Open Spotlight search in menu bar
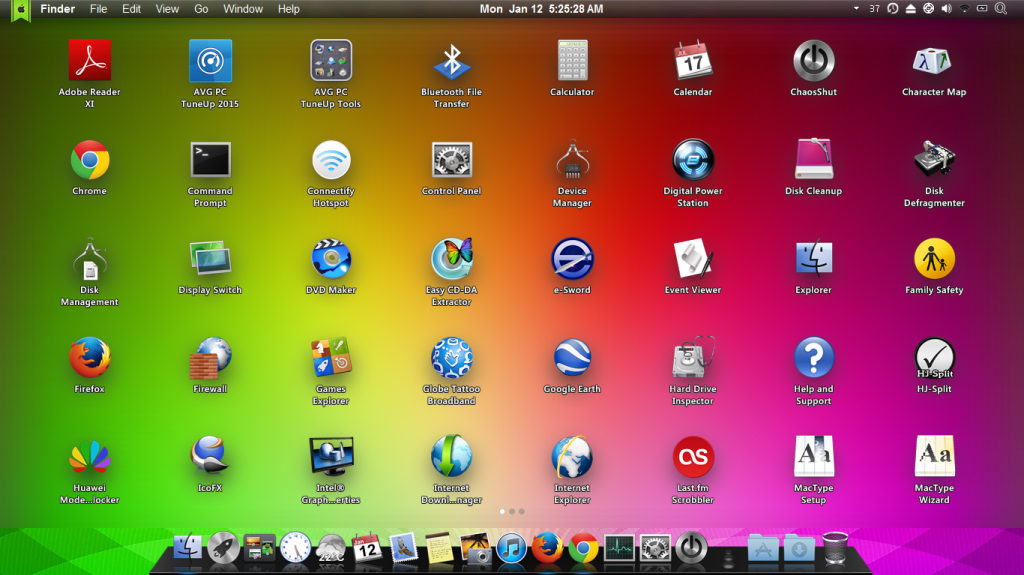Image resolution: width=1024 pixels, height=575 pixels. click(1000, 8)
